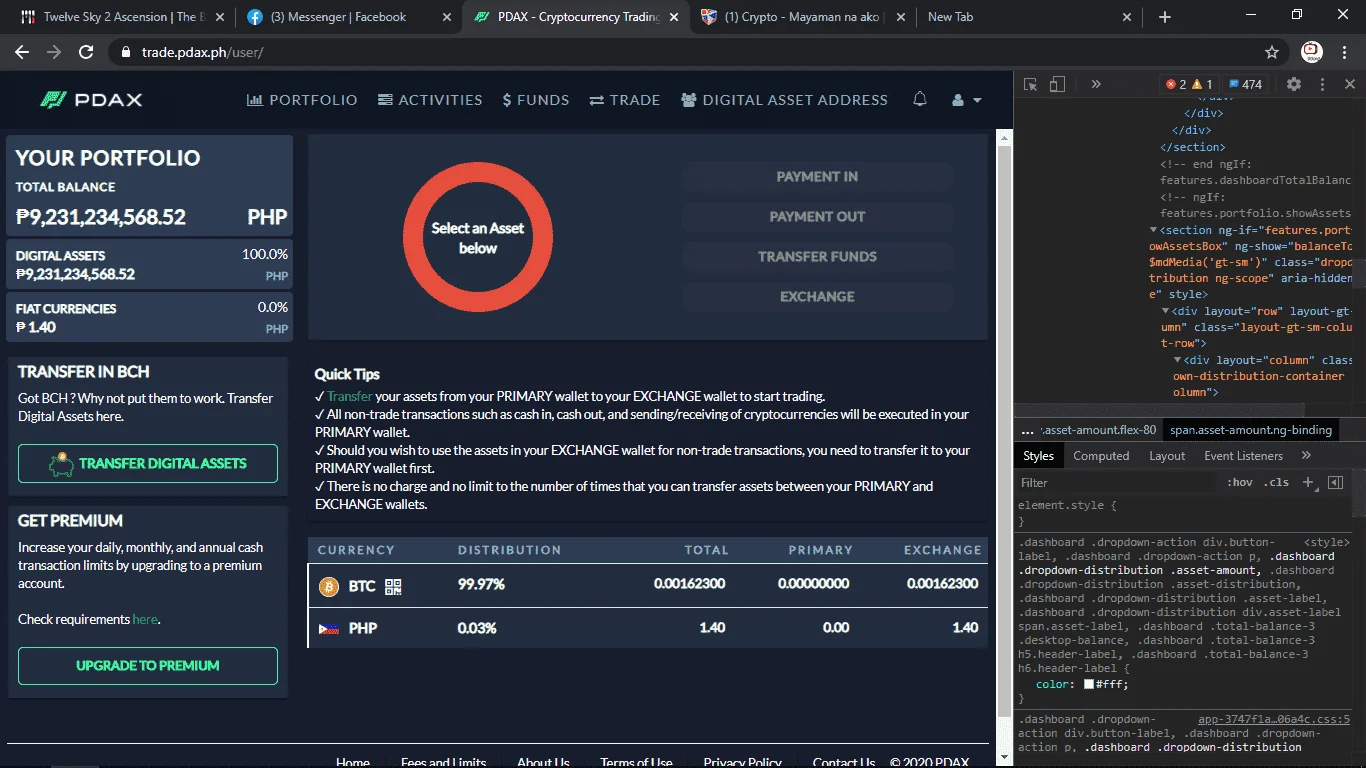Open the Chrome profile avatar
The image size is (1366, 768).
pos(1312,52)
